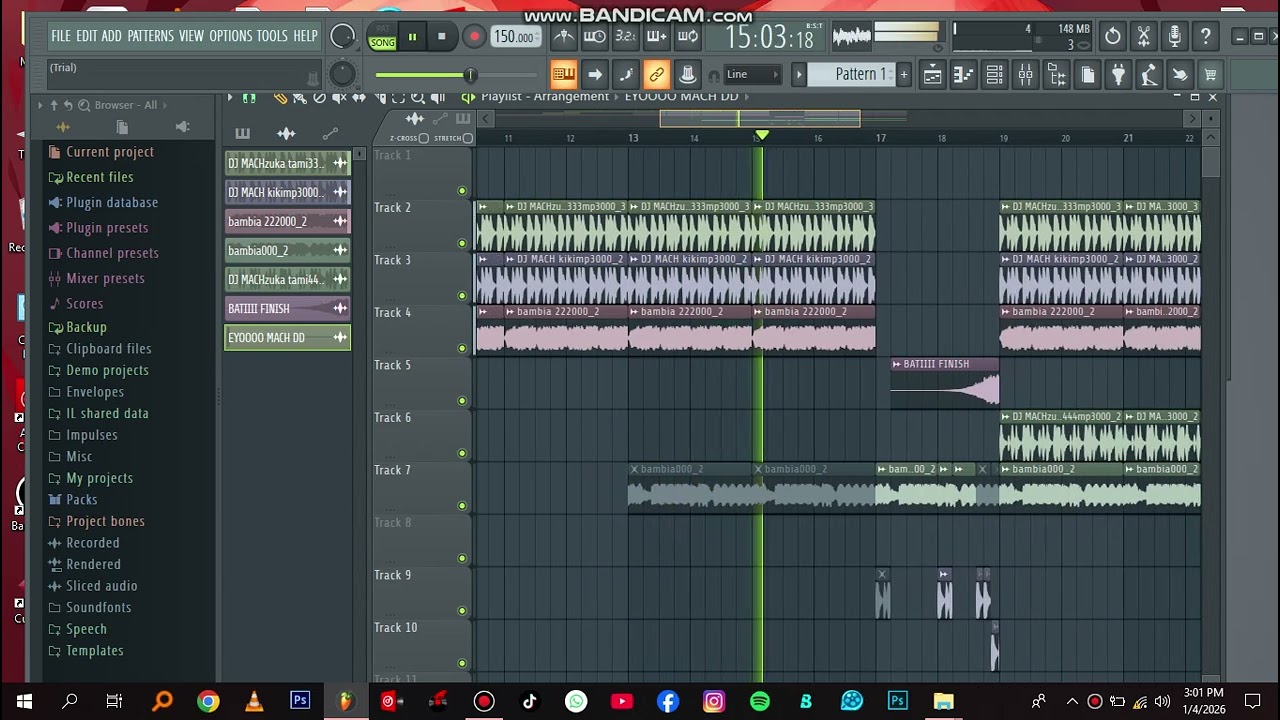This screenshot has width=1280, height=720.
Task: Toggle overdub blend recording icon
Action: (x=657, y=37)
